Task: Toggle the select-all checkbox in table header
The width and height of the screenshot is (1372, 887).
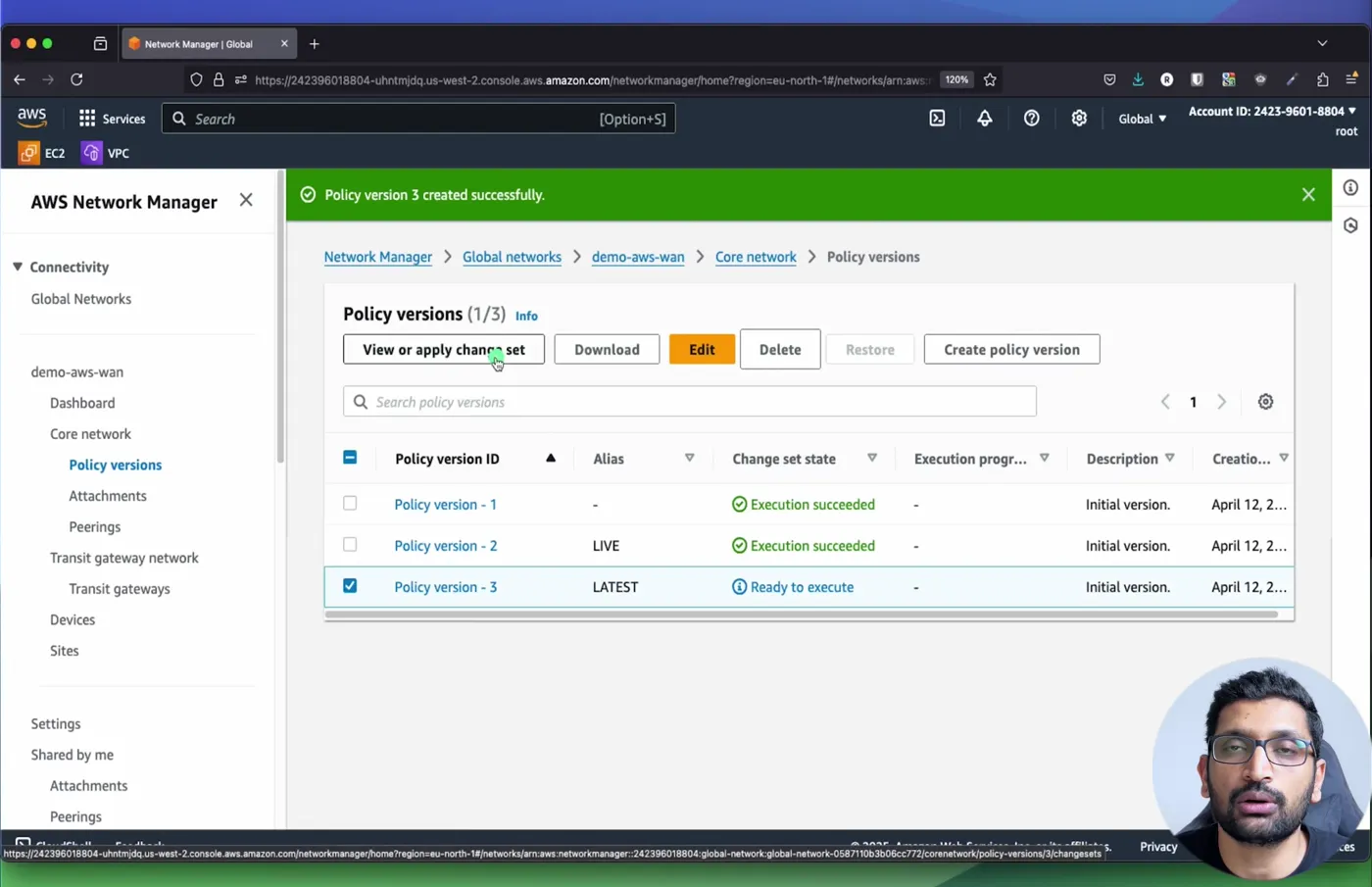Action: pos(350,458)
